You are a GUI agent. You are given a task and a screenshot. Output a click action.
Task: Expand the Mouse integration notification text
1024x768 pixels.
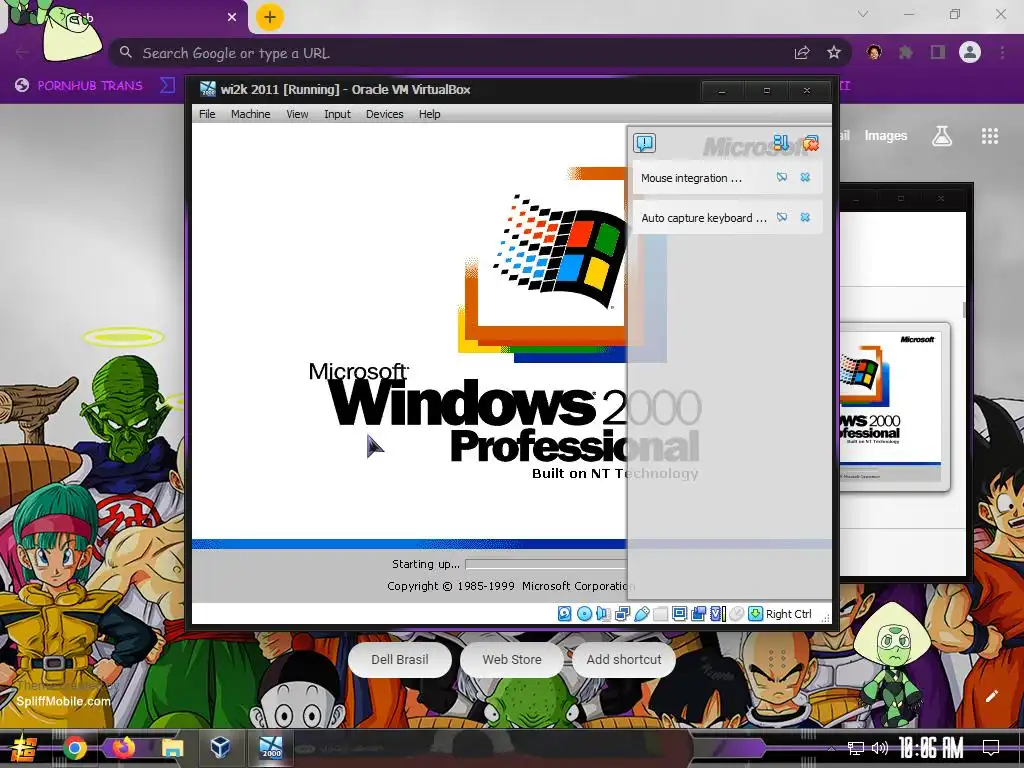point(692,178)
